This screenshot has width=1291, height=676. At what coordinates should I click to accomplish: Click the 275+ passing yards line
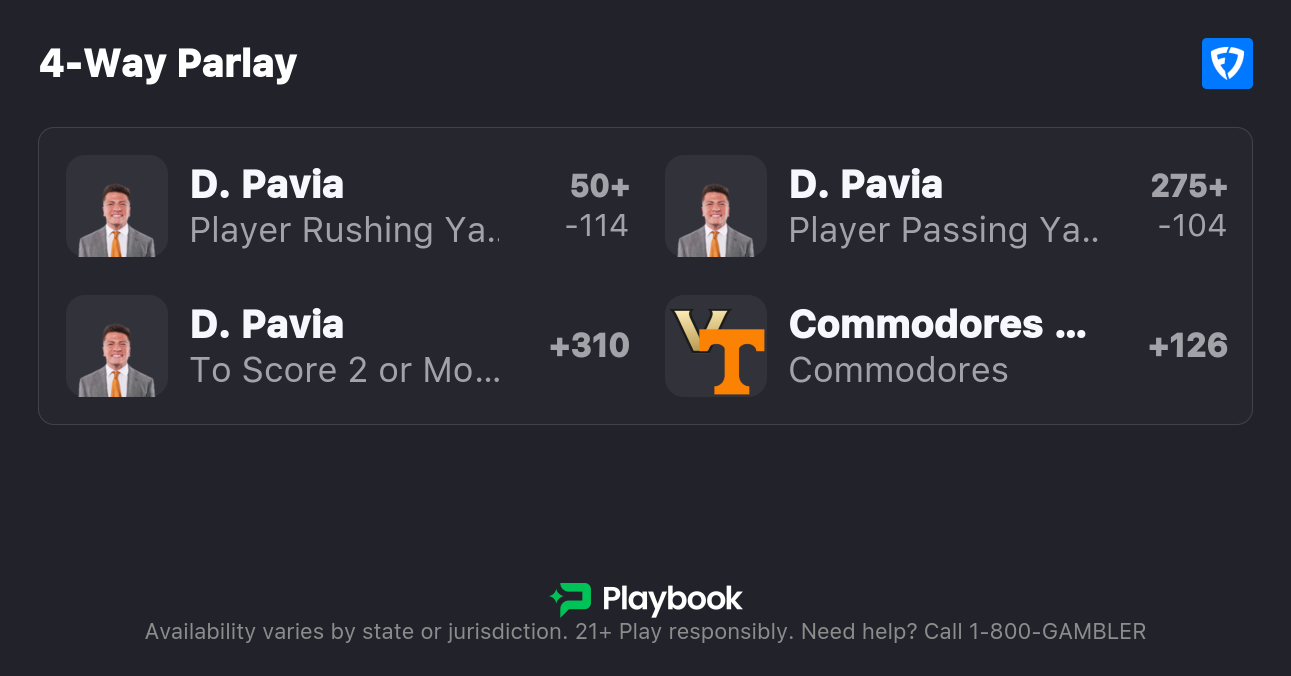pos(1189,186)
